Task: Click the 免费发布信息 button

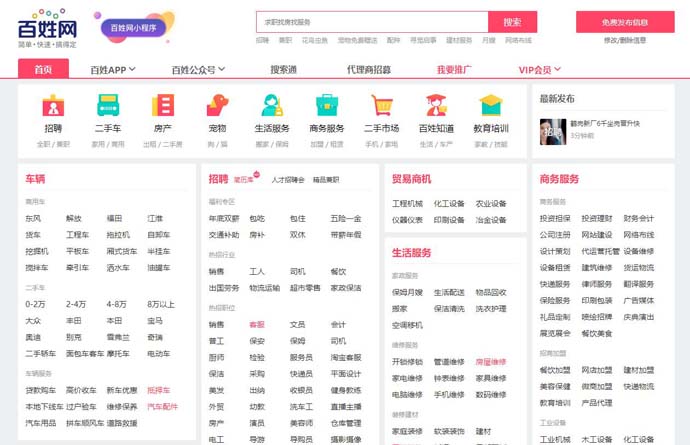Action: pyautogui.click(x=625, y=22)
